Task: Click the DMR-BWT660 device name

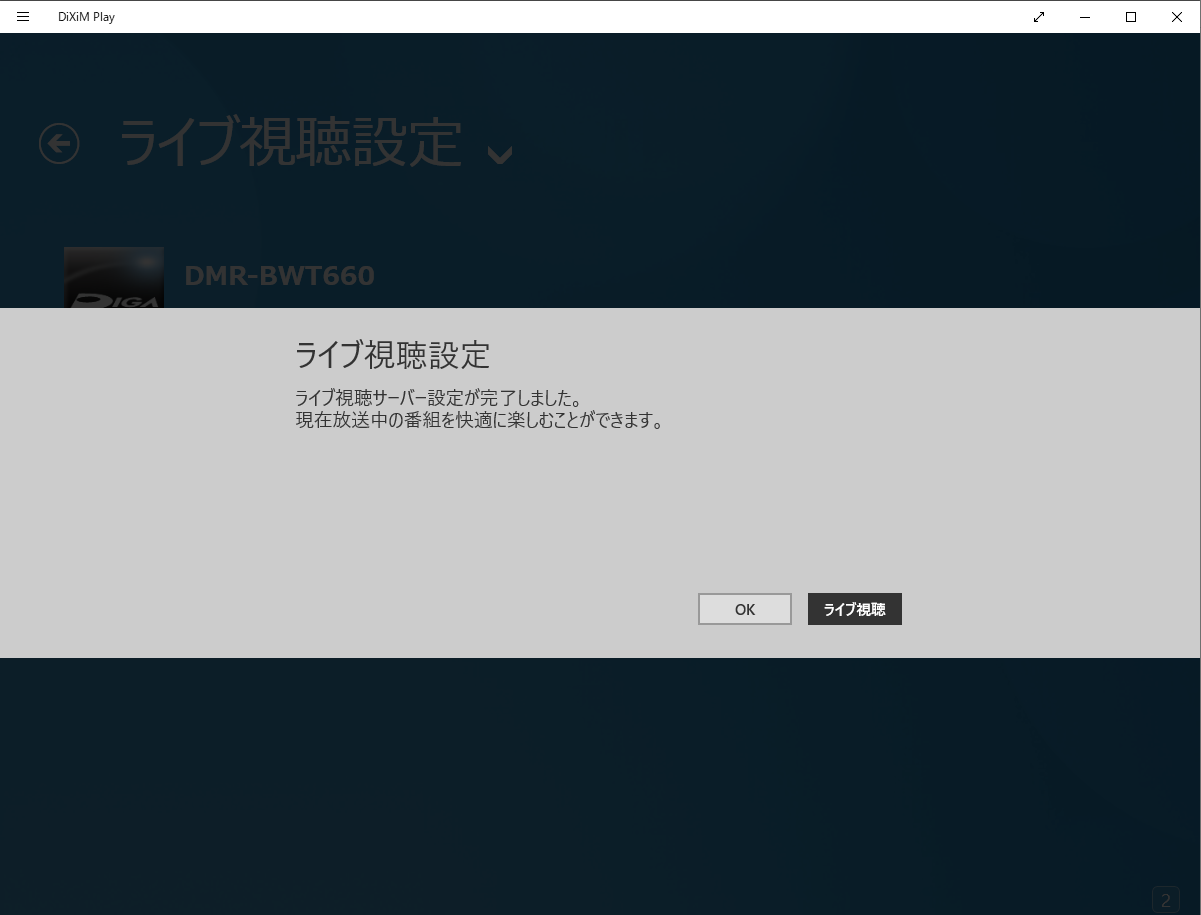Action: [279, 276]
